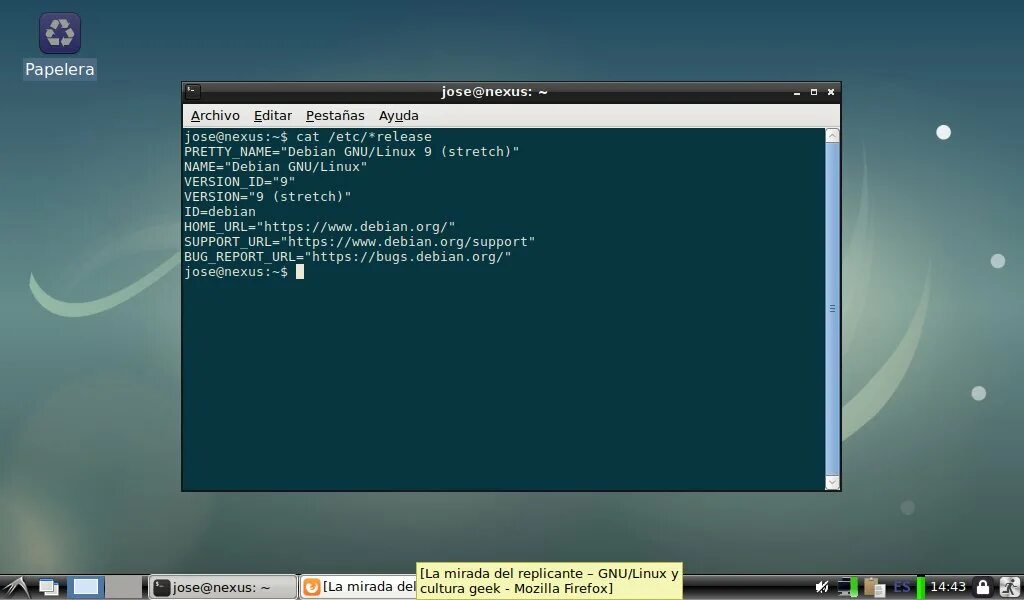Click the jose@nexus: ~ window title bar
The image size is (1024, 600).
(x=494, y=92)
